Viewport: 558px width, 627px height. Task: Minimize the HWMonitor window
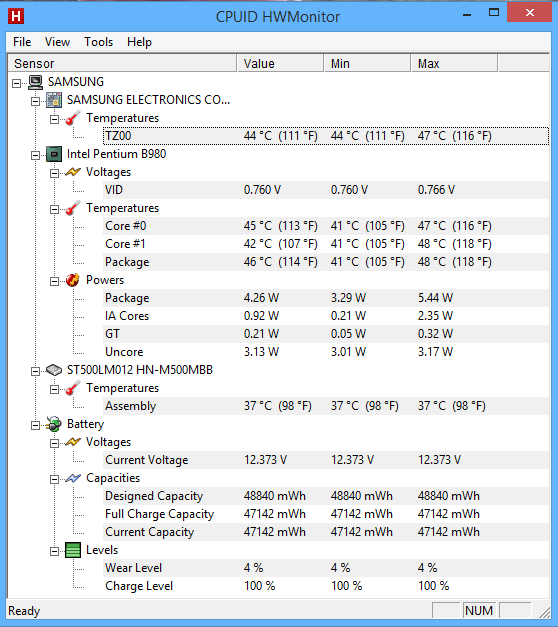(x=466, y=13)
